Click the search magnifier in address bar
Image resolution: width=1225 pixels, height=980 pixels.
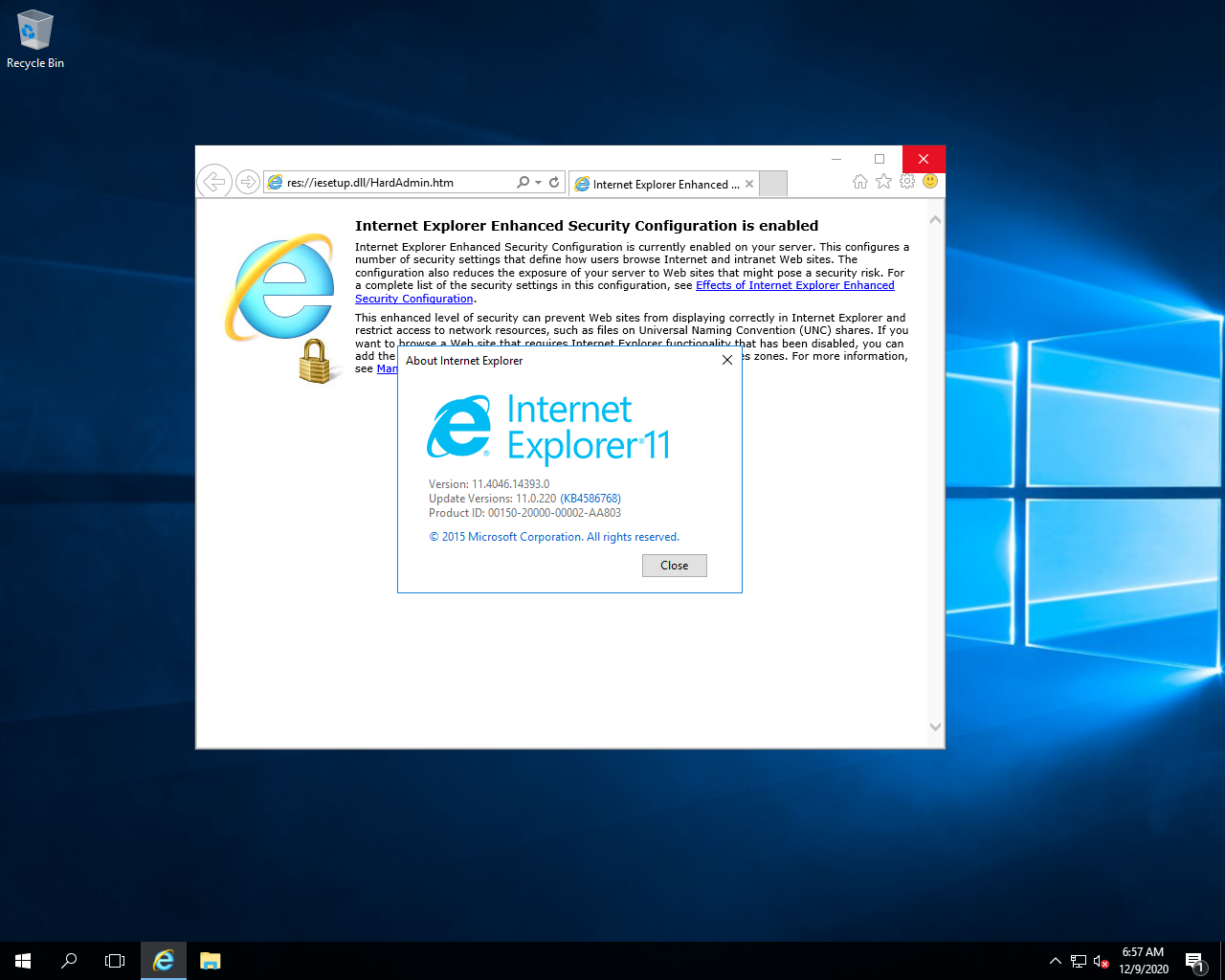pos(523,182)
